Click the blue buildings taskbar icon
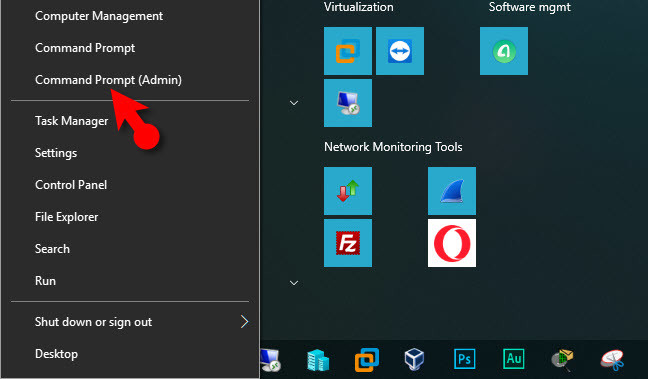Image resolution: width=648 pixels, height=379 pixels. coord(318,360)
